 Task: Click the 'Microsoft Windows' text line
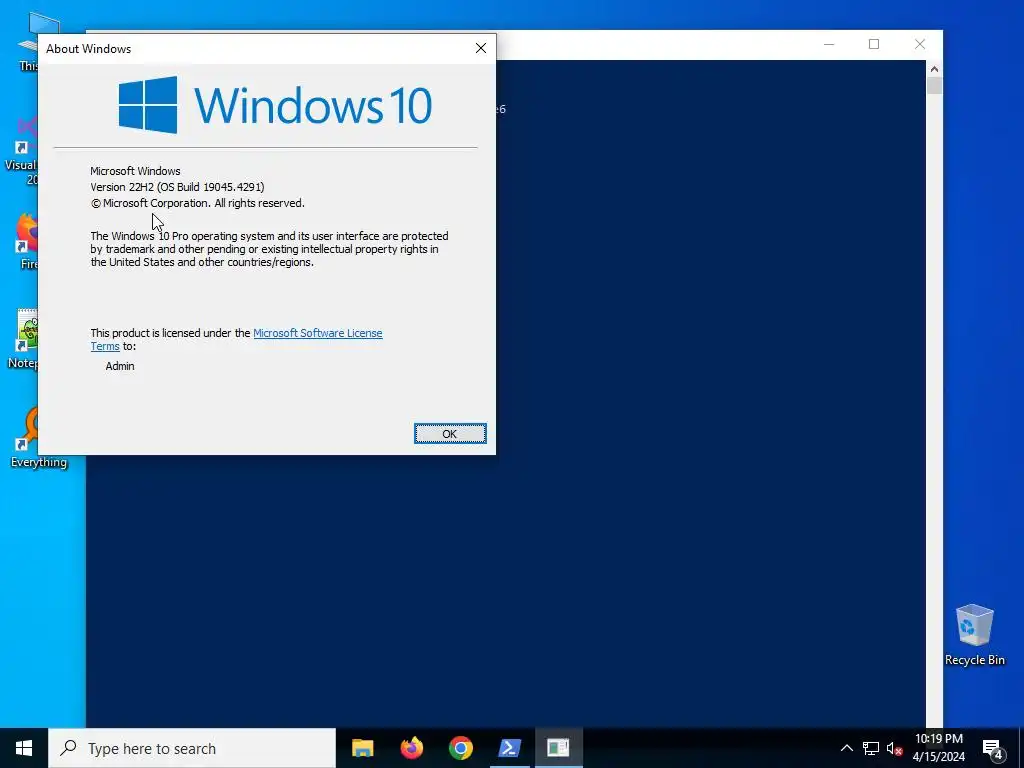click(x=135, y=171)
